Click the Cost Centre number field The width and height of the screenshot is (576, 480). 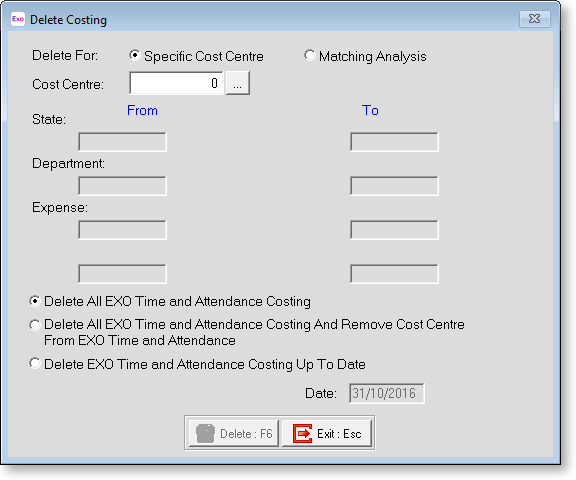[176, 83]
